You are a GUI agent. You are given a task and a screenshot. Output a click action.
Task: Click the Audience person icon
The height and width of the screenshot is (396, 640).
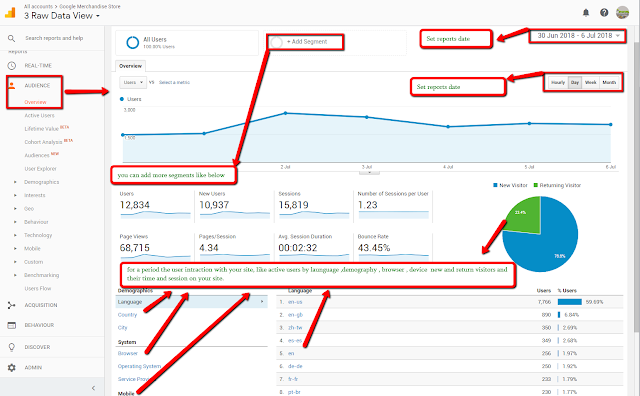tap(12, 85)
